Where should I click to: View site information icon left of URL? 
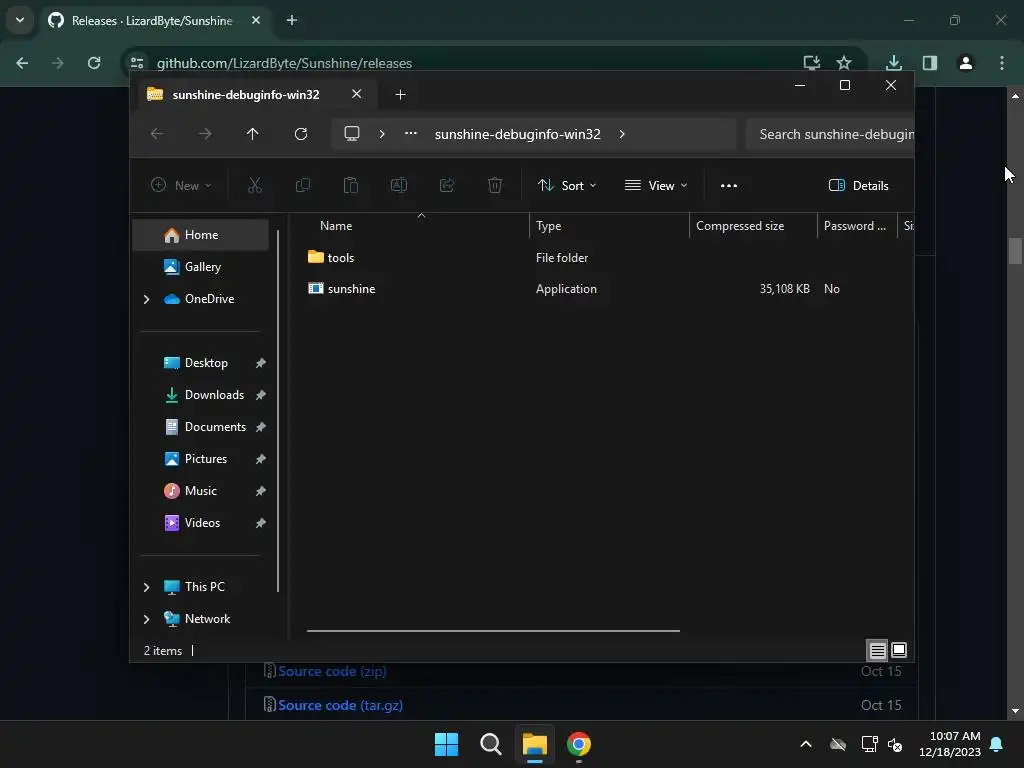click(137, 63)
